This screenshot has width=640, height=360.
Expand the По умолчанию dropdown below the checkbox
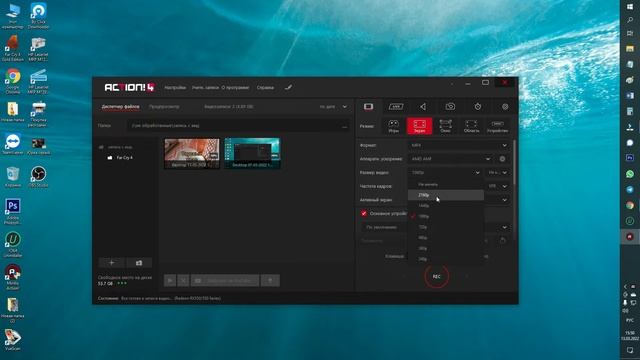[505, 227]
